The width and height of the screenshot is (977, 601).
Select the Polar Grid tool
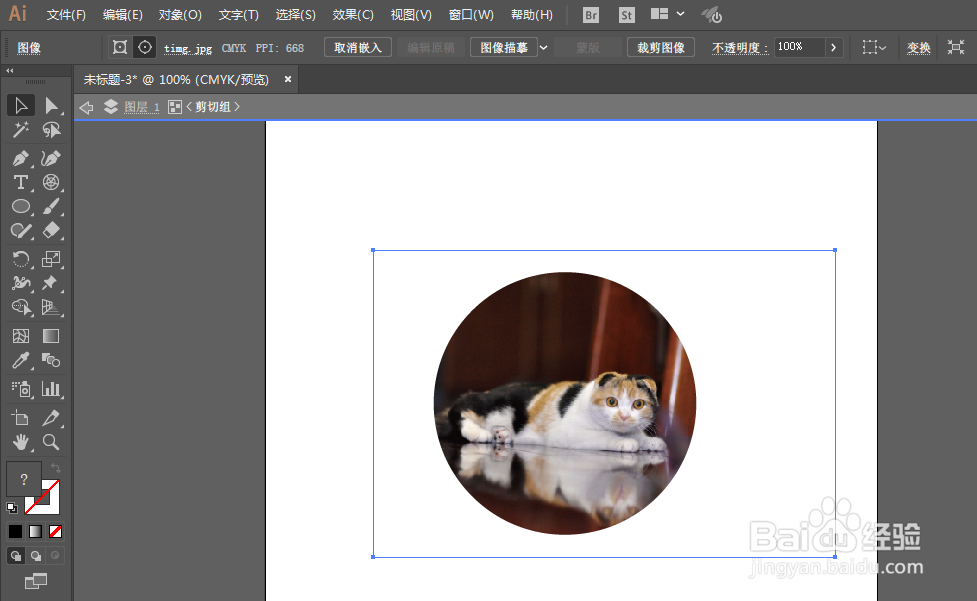click(51, 182)
